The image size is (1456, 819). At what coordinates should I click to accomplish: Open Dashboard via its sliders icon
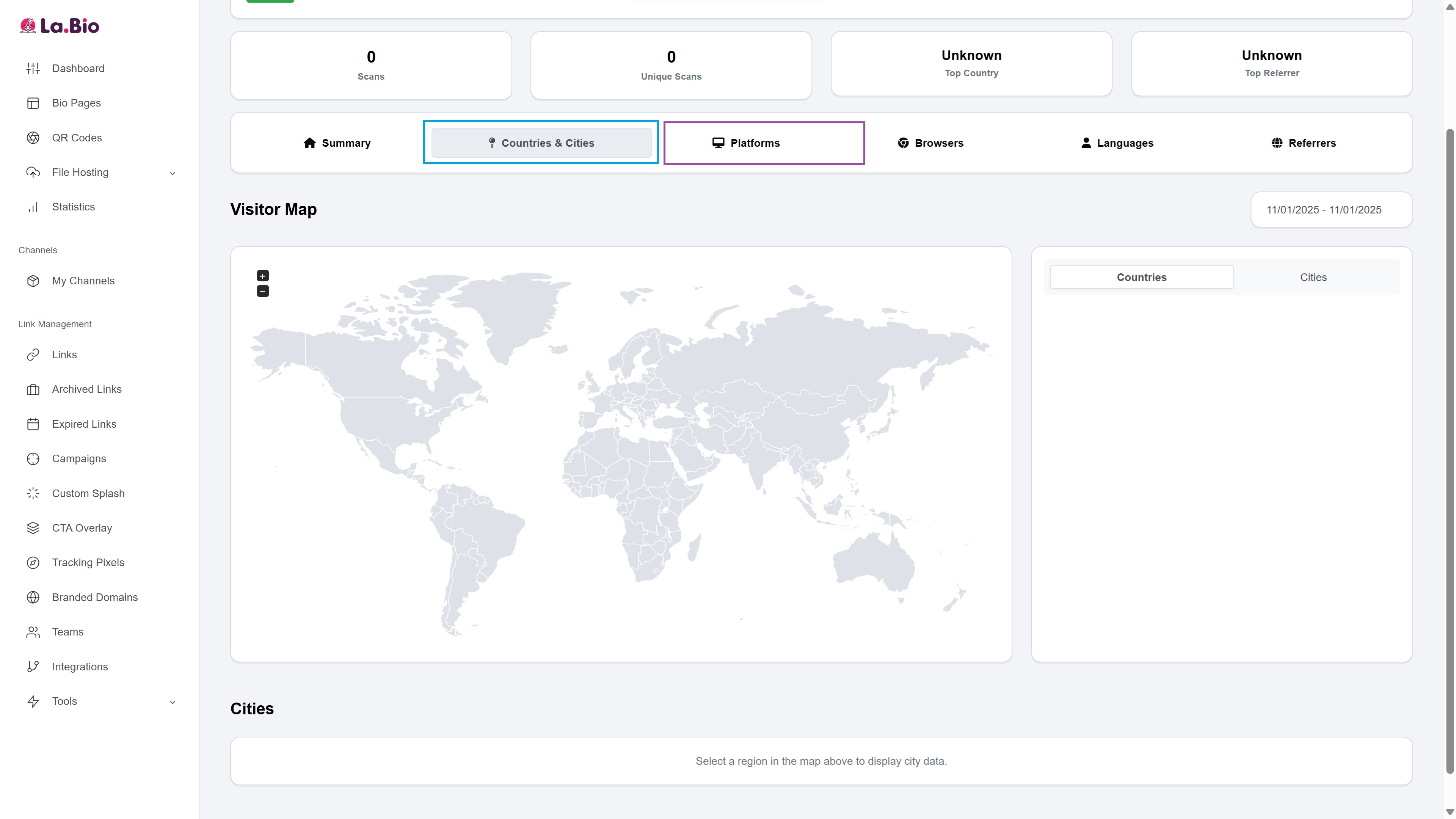tap(33, 68)
